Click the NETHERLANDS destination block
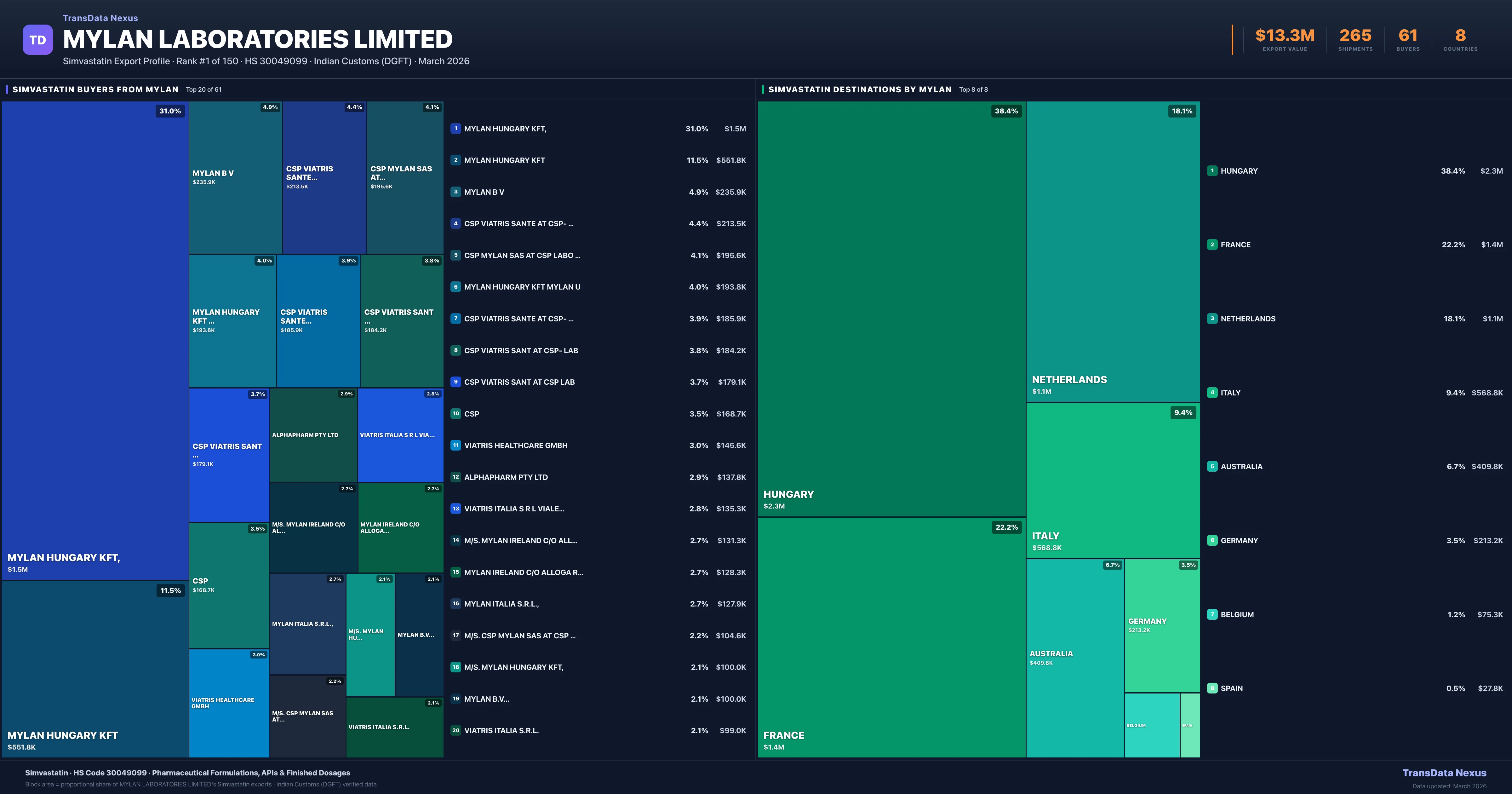 [x=1113, y=251]
